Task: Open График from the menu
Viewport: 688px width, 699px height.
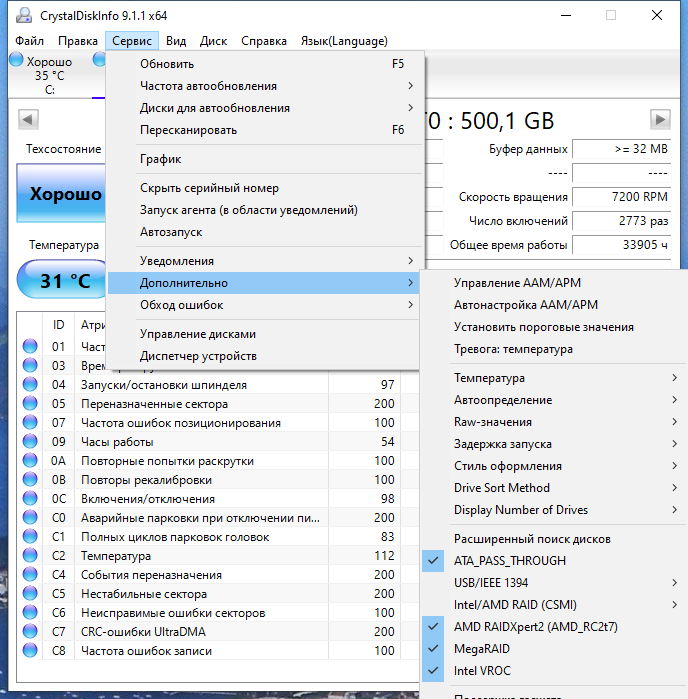Action: [x=263, y=159]
